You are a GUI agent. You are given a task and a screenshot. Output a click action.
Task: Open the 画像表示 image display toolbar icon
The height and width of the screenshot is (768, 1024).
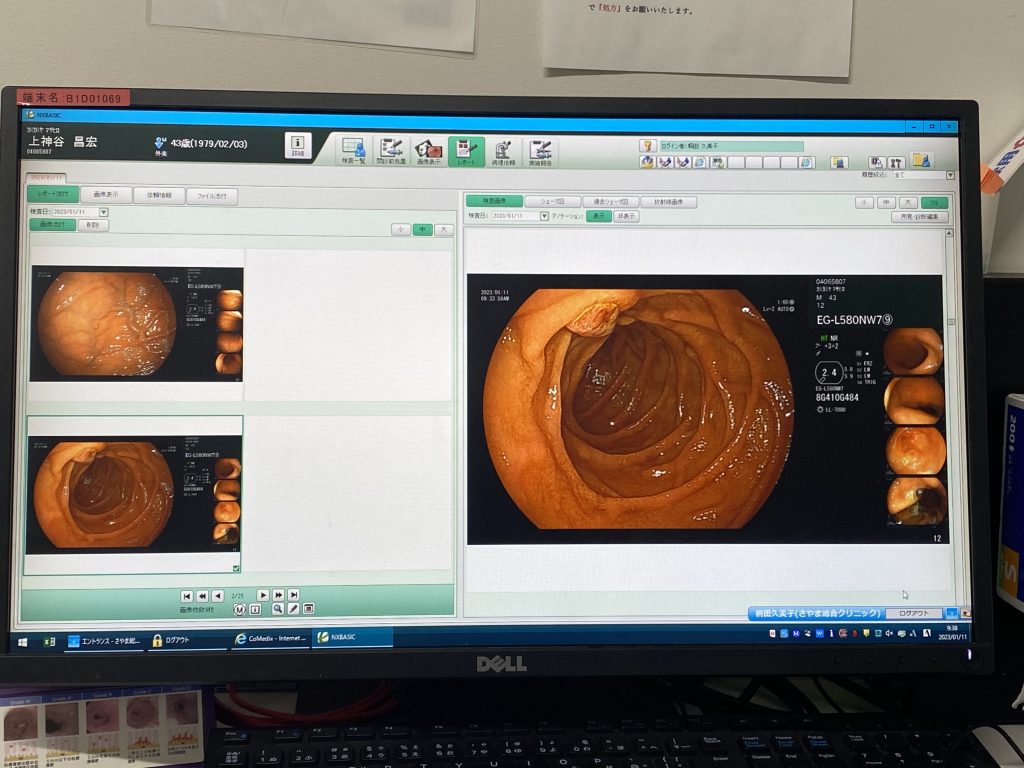[x=428, y=151]
